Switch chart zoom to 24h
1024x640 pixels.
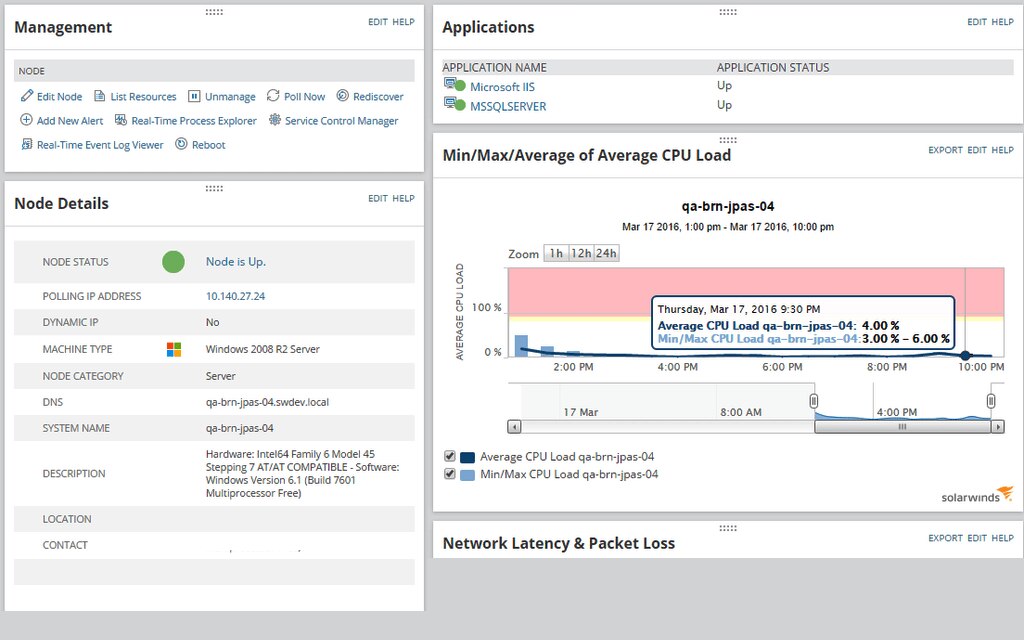(607, 253)
